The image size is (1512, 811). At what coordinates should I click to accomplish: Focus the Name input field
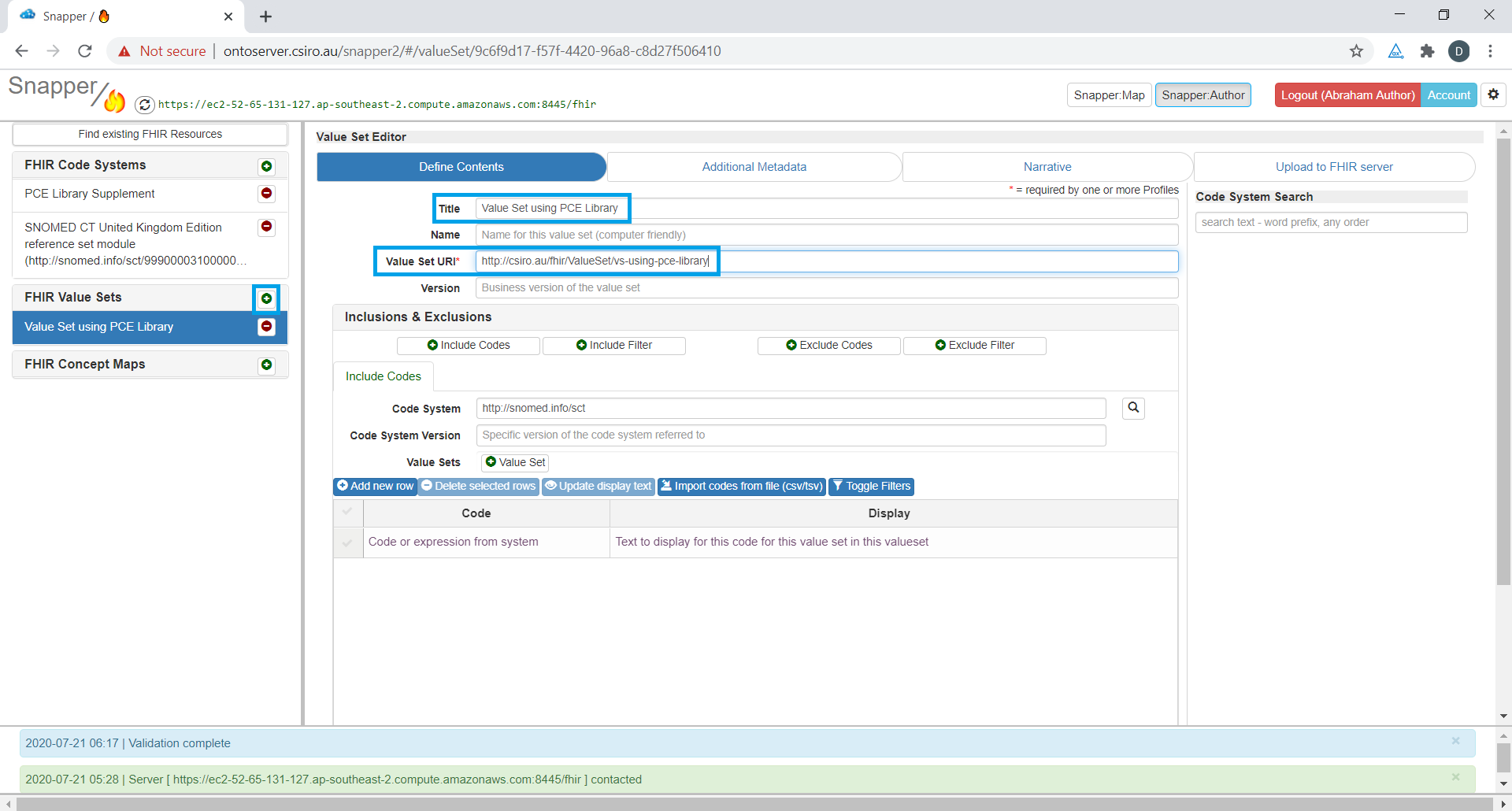[x=827, y=235]
